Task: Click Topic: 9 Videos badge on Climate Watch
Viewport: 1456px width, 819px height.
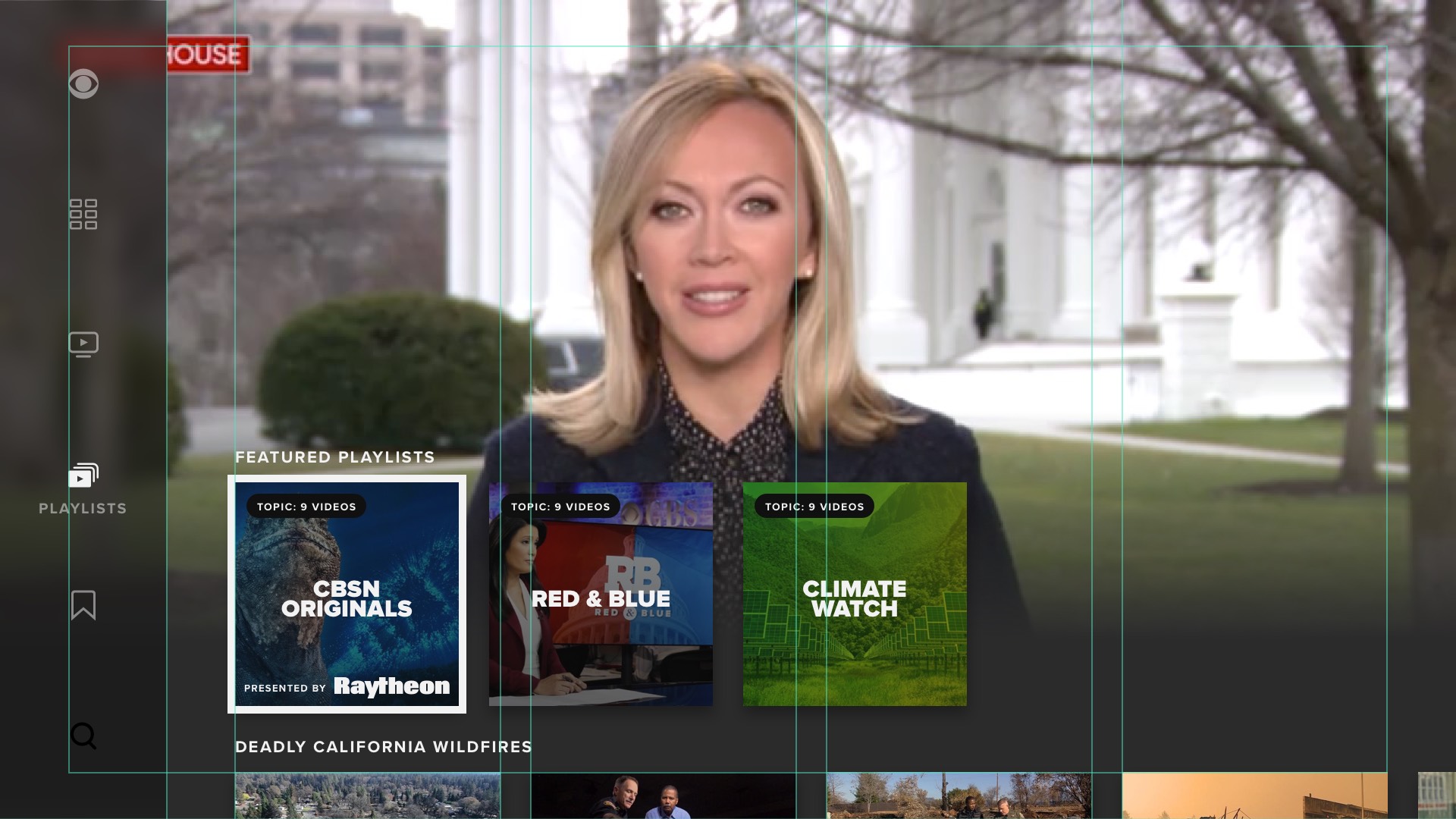Action: point(814,507)
